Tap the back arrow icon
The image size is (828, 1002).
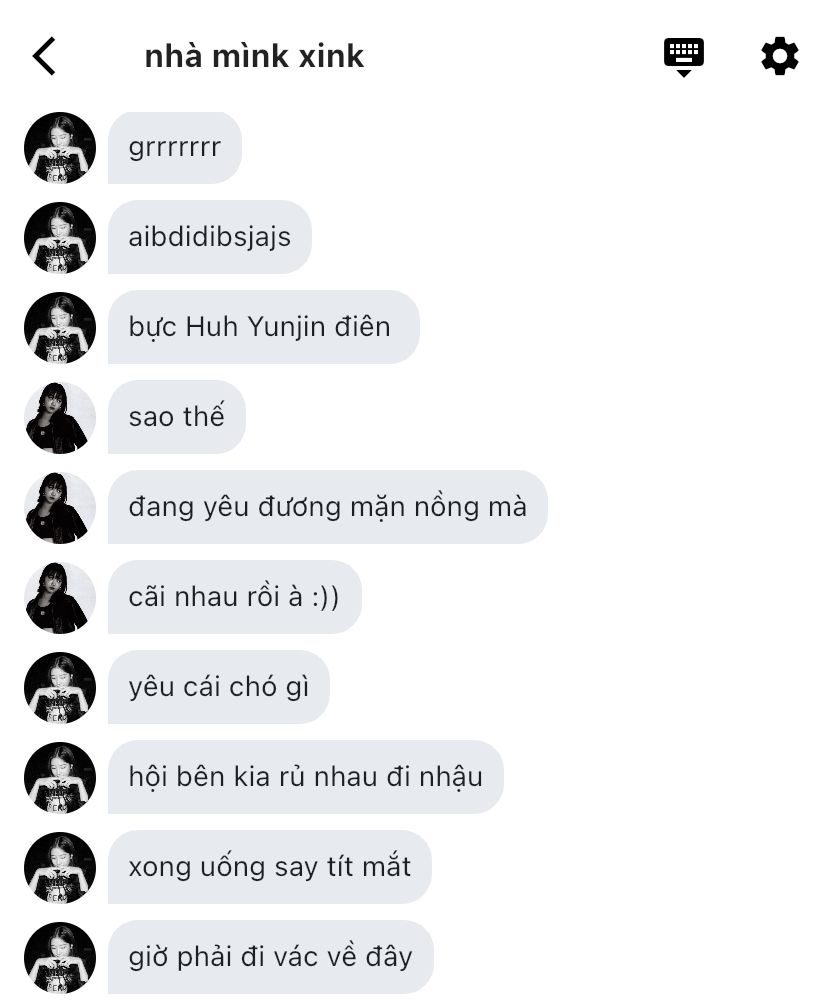pos(44,56)
